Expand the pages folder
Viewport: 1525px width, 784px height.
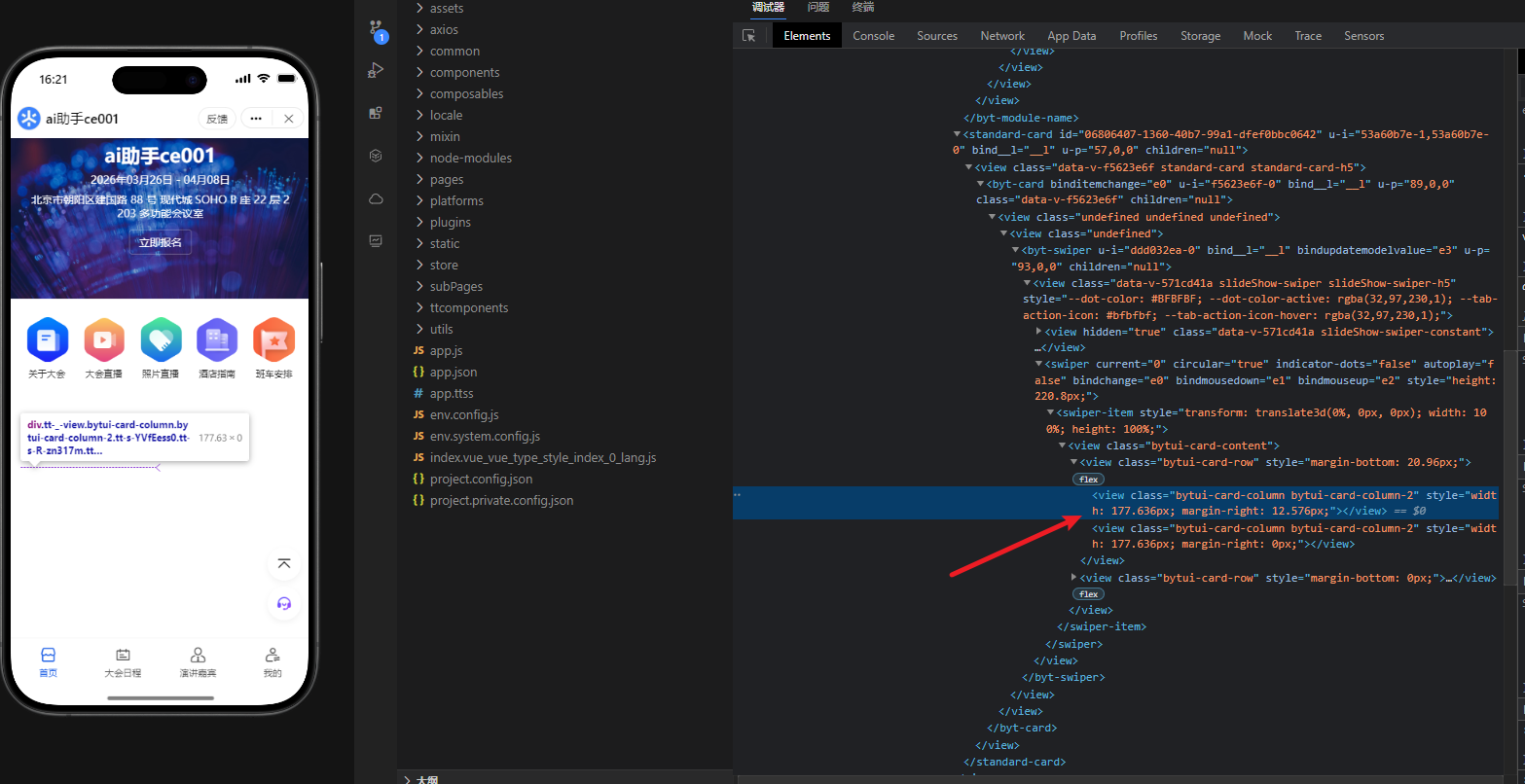pos(447,180)
